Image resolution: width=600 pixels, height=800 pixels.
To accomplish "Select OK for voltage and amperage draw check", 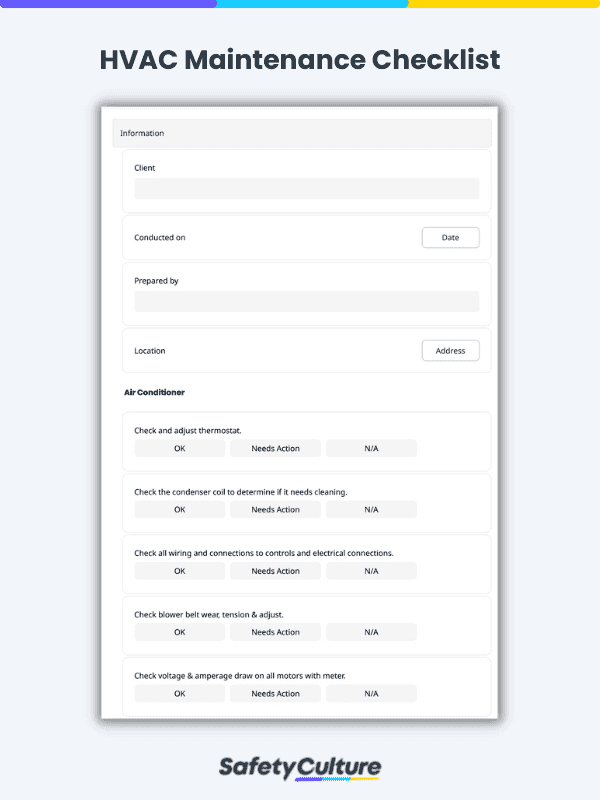I will 179,692.
